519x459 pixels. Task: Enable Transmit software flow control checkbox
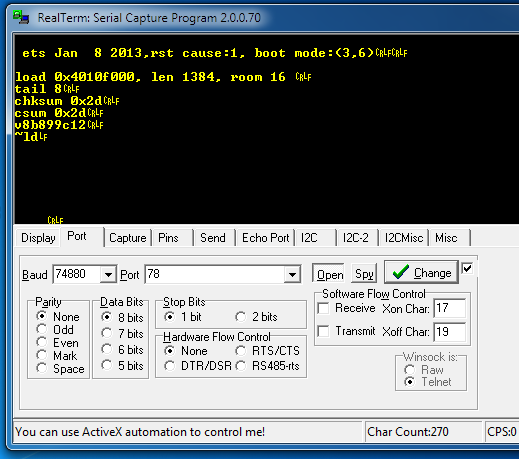point(323,331)
